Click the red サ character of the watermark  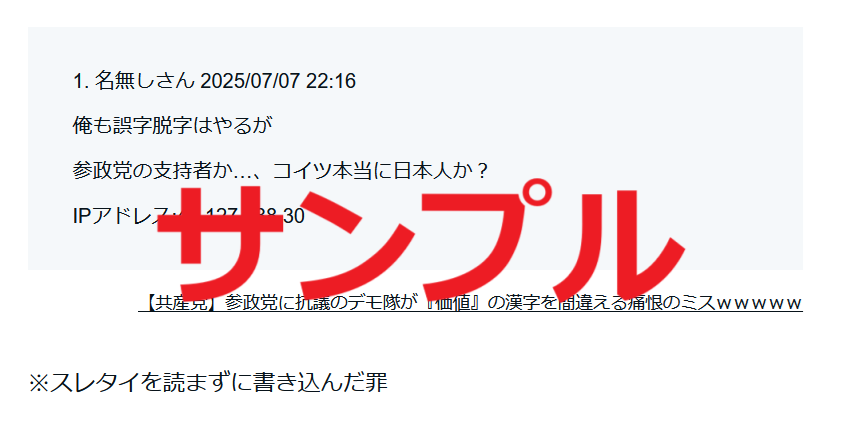click(220, 242)
